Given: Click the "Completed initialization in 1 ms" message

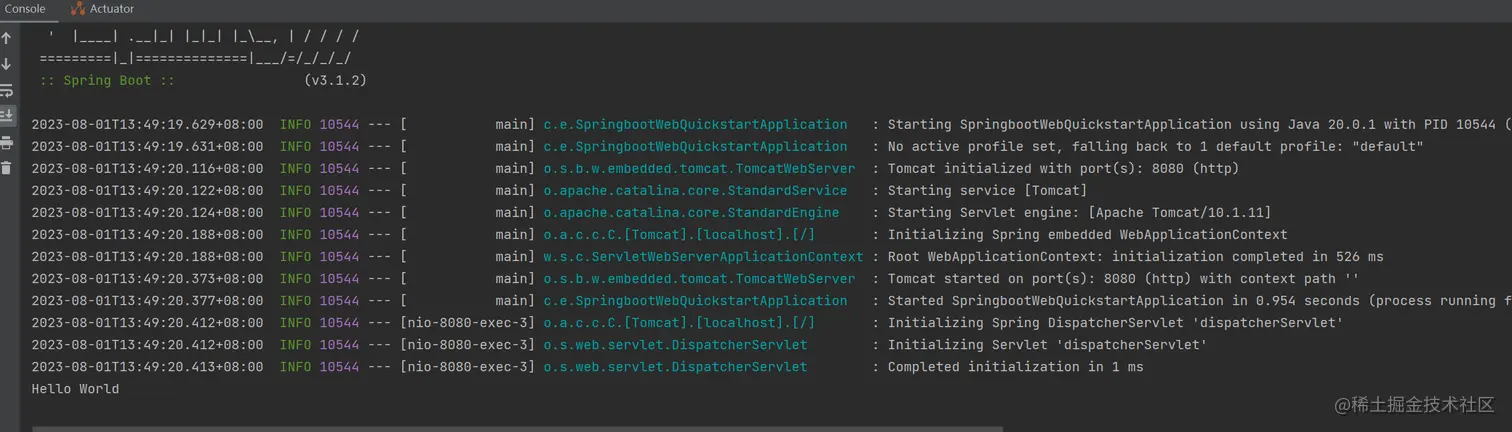Looking at the screenshot, I should tap(1015, 367).
